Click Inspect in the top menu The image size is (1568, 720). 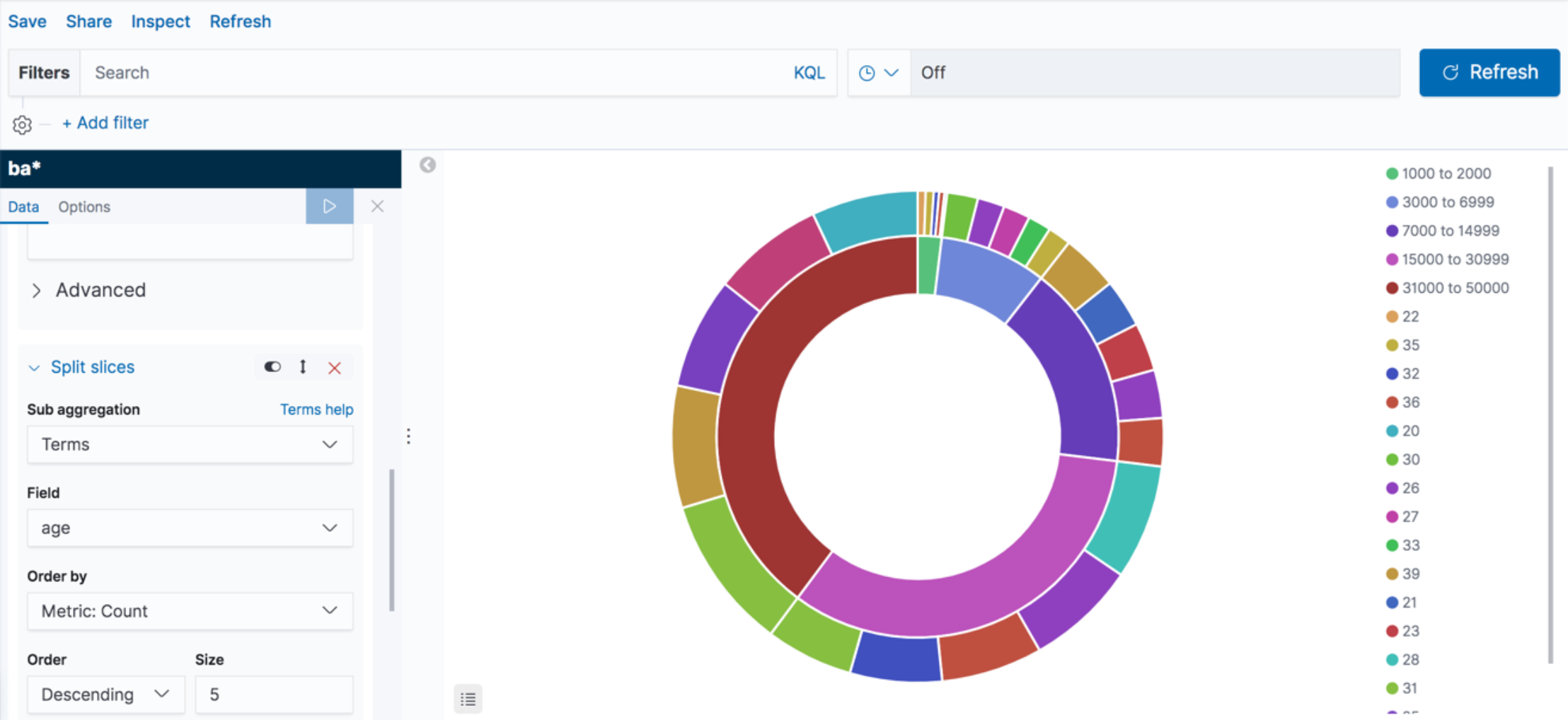tap(160, 21)
